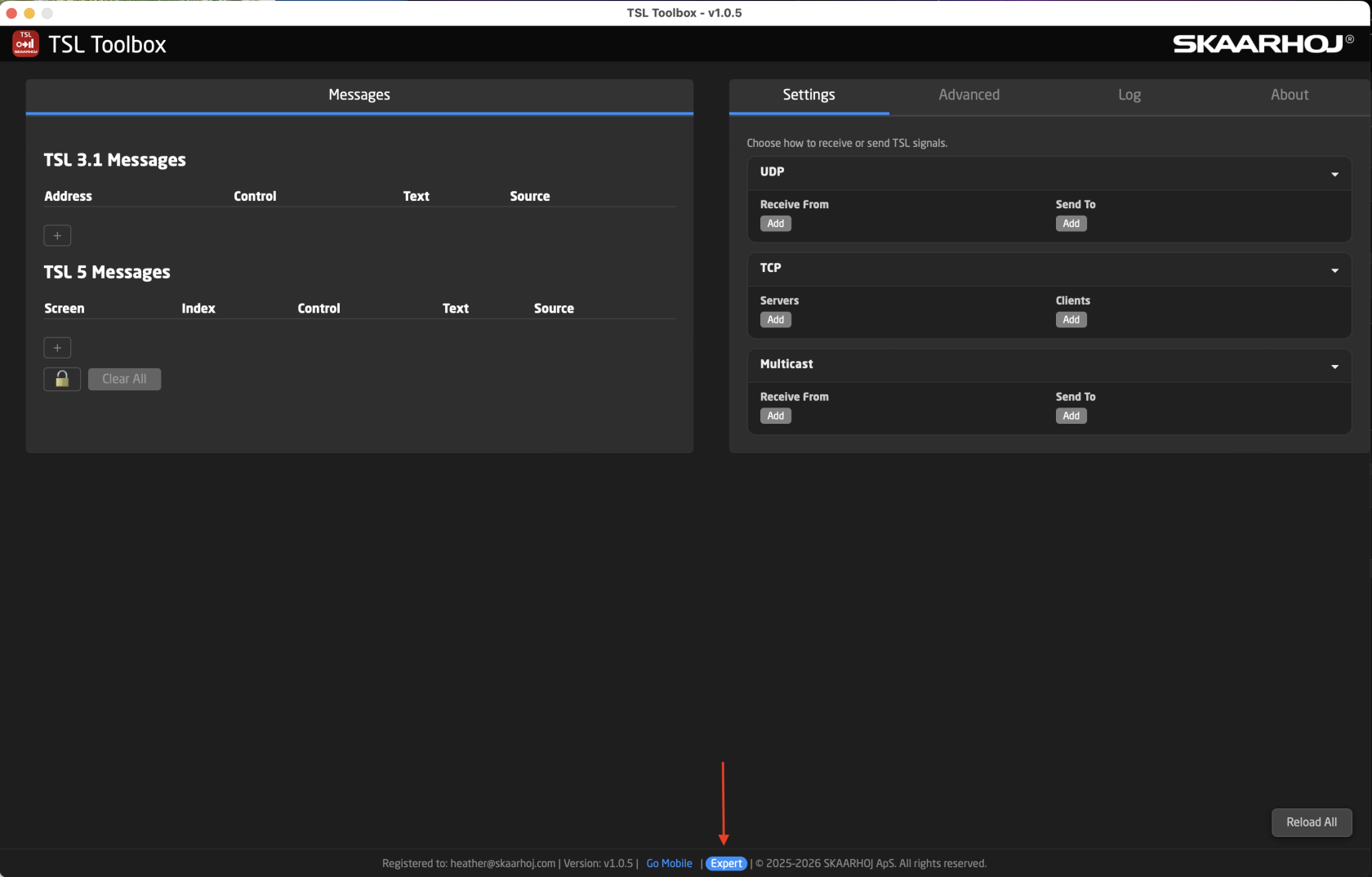Click the TSL 5 Messages heading
This screenshot has height=877, width=1372.
pyautogui.click(x=107, y=272)
